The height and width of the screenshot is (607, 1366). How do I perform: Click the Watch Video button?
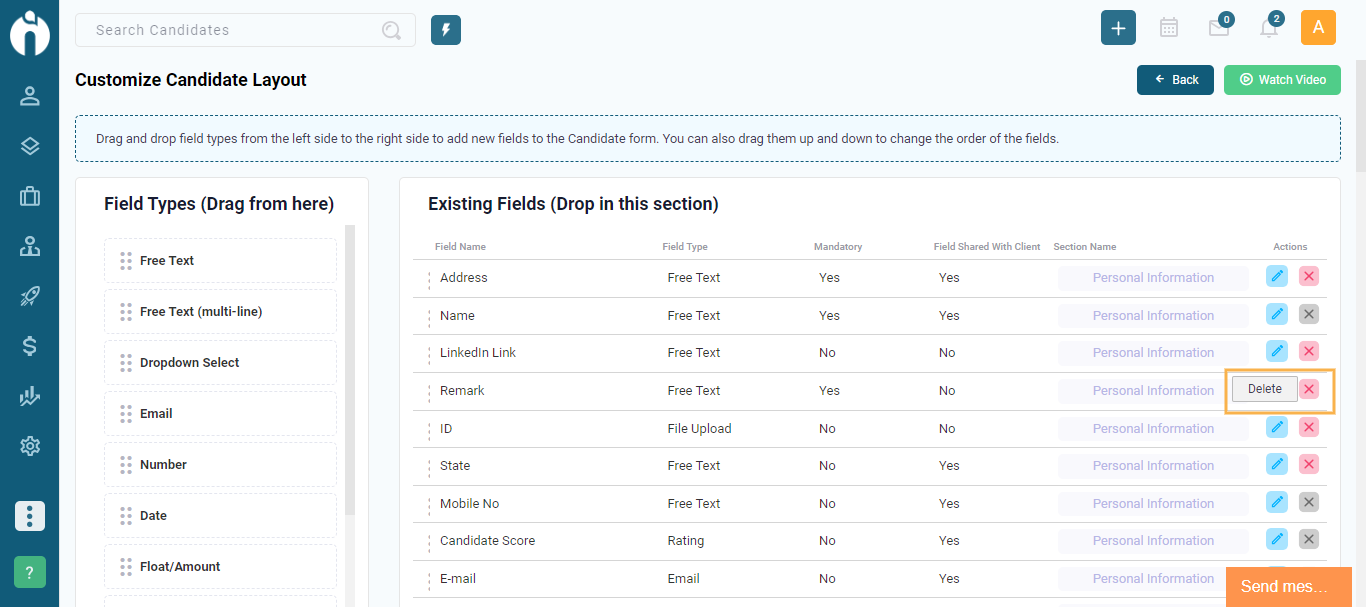1282,80
